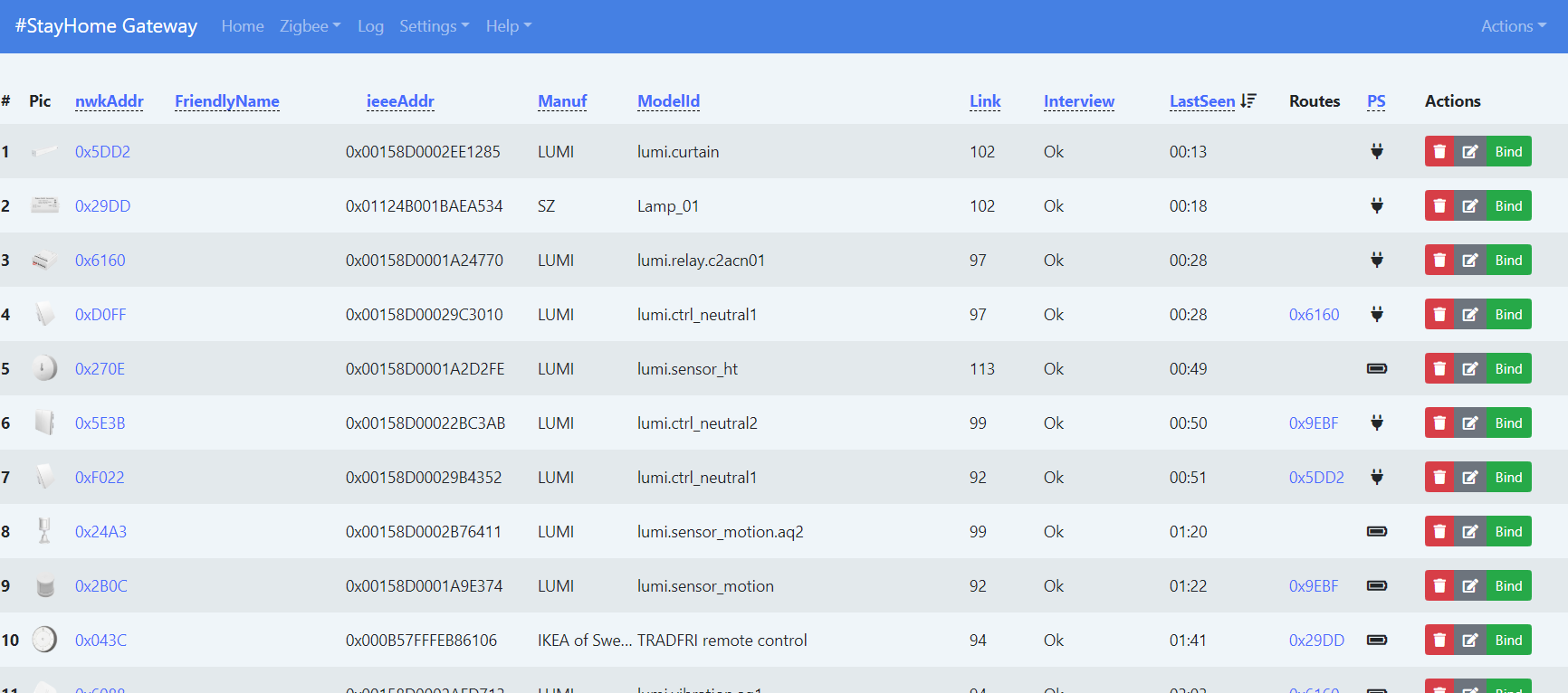Go to the Home page
The image size is (1568, 693).
[x=243, y=26]
